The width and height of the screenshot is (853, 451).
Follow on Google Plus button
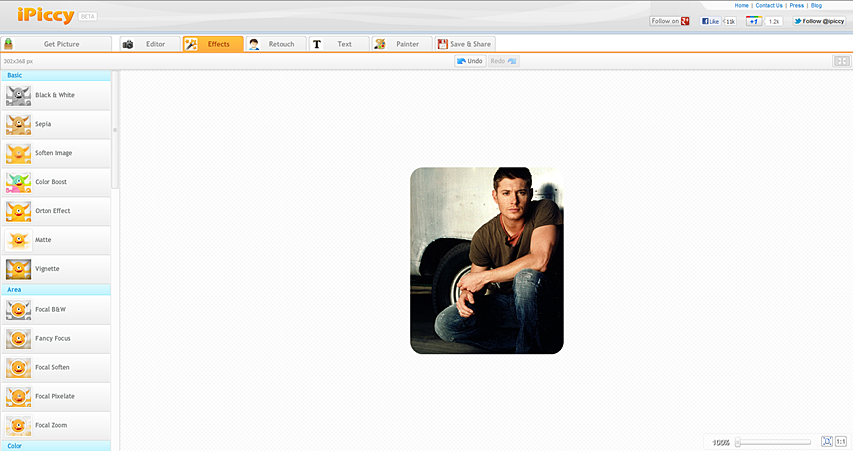[x=670, y=21]
